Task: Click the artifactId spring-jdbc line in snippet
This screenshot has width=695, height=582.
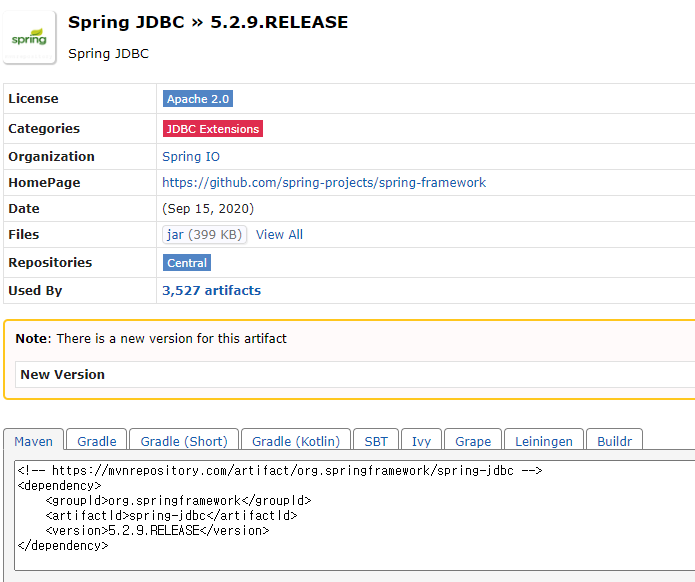Action: (172, 515)
